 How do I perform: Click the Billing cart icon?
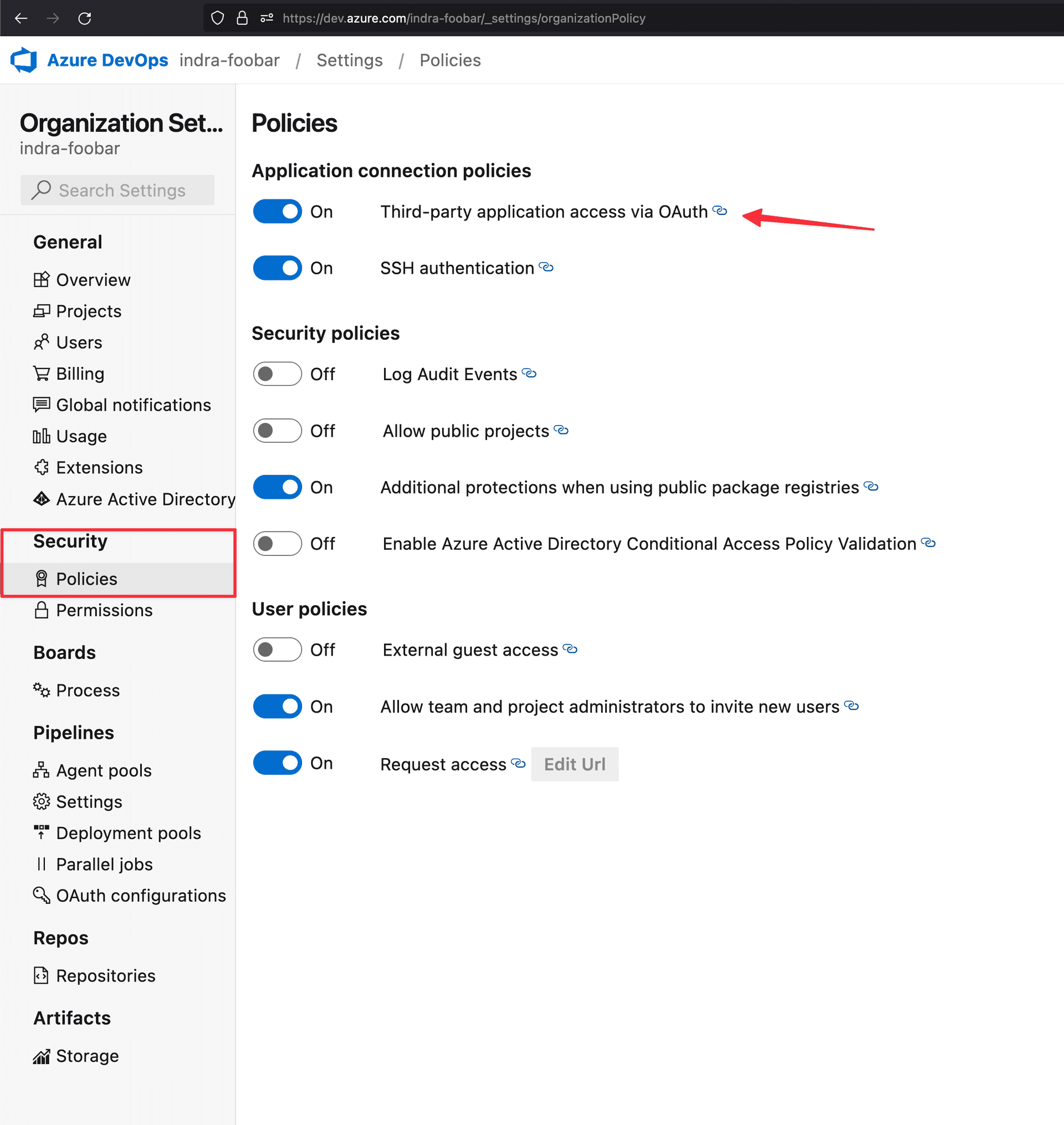[42, 373]
